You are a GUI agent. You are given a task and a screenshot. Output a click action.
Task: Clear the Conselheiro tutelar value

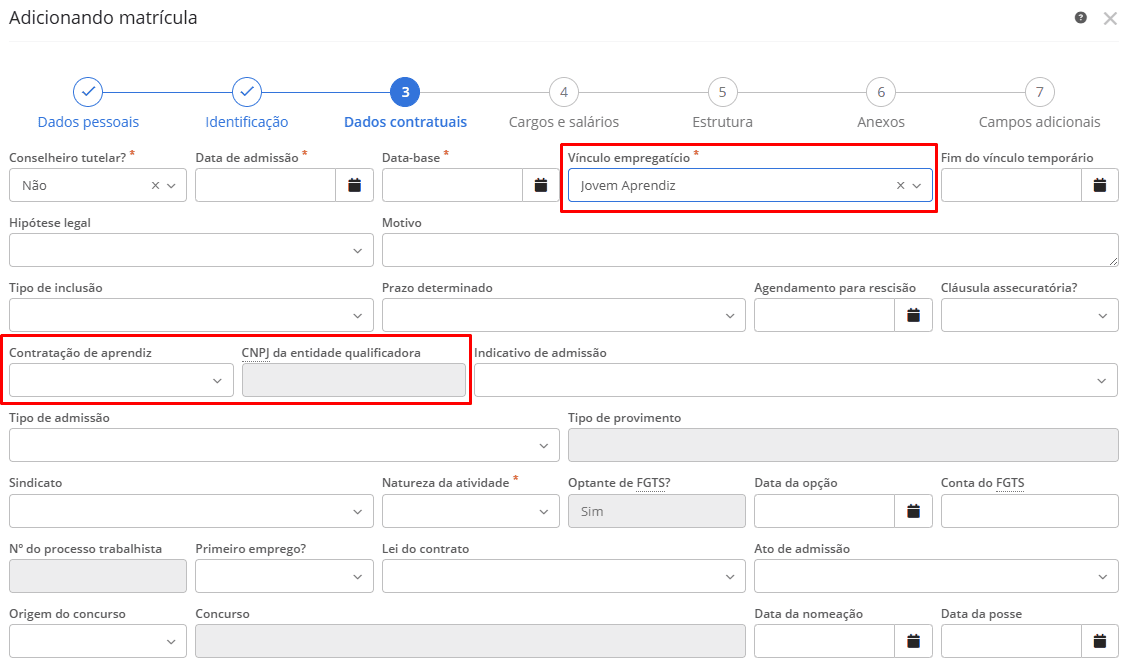tap(155, 185)
